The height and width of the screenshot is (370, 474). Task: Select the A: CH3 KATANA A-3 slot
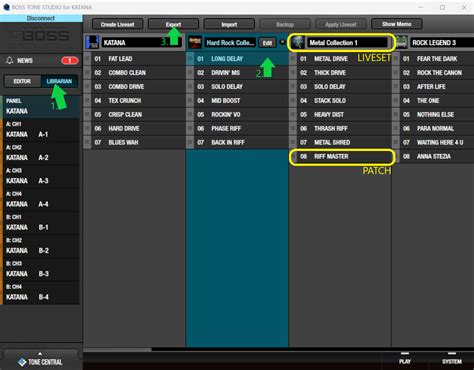[x=41, y=176]
